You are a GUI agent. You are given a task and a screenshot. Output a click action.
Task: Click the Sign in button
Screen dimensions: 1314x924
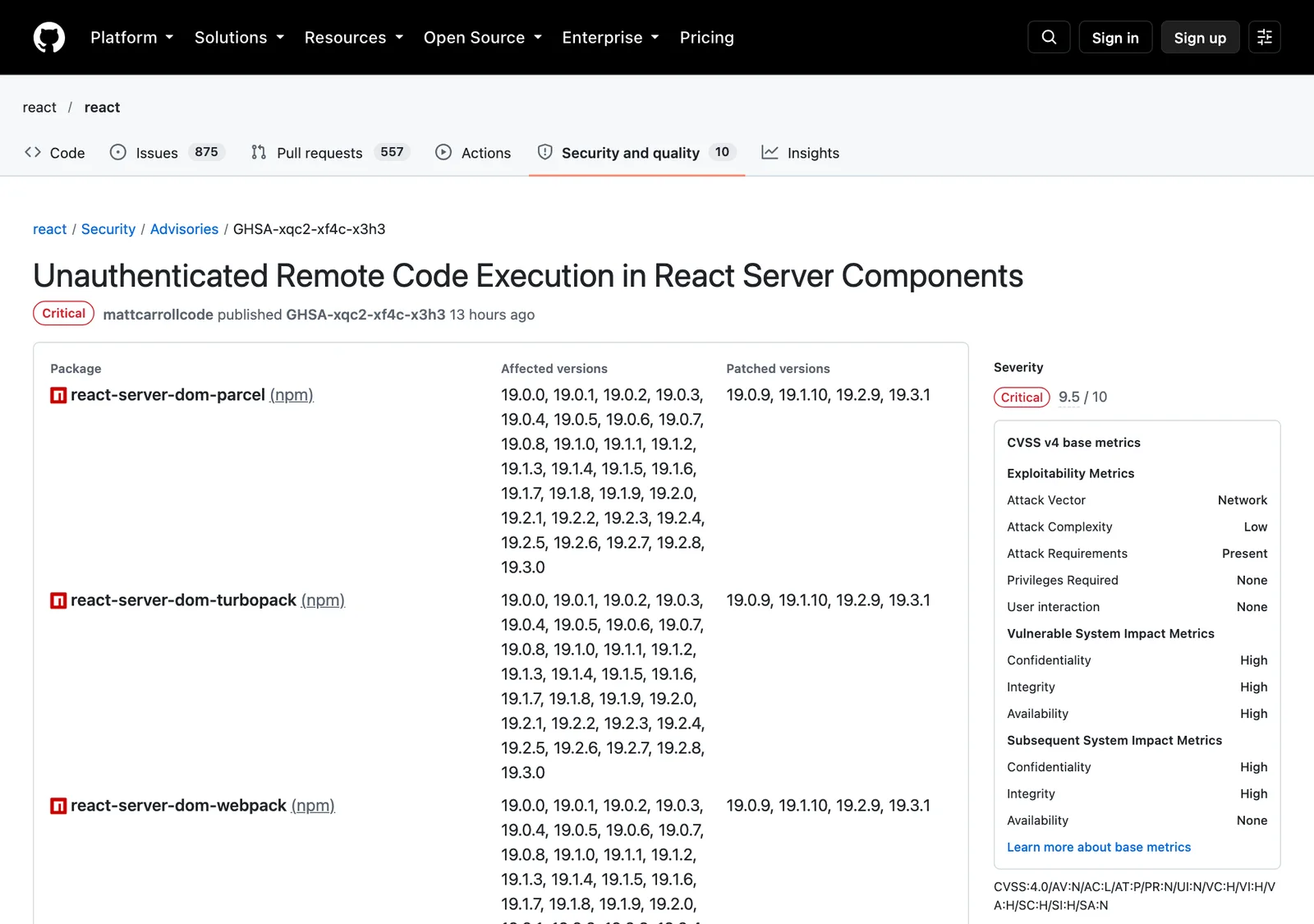[x=1115, y=38]
